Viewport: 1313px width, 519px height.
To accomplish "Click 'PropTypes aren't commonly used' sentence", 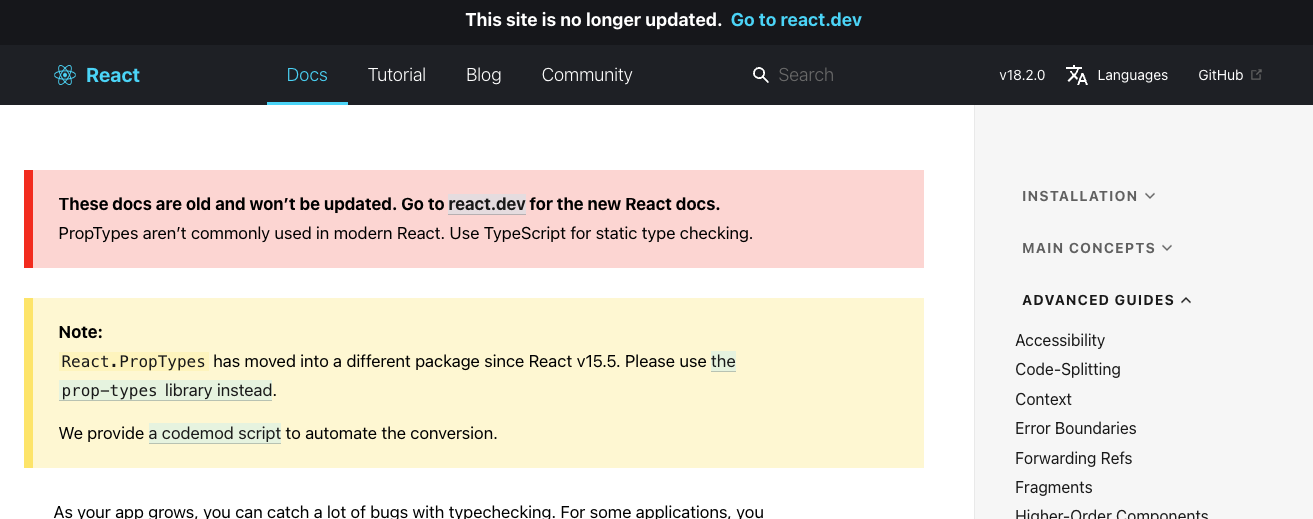I will (x=405, y=234).
